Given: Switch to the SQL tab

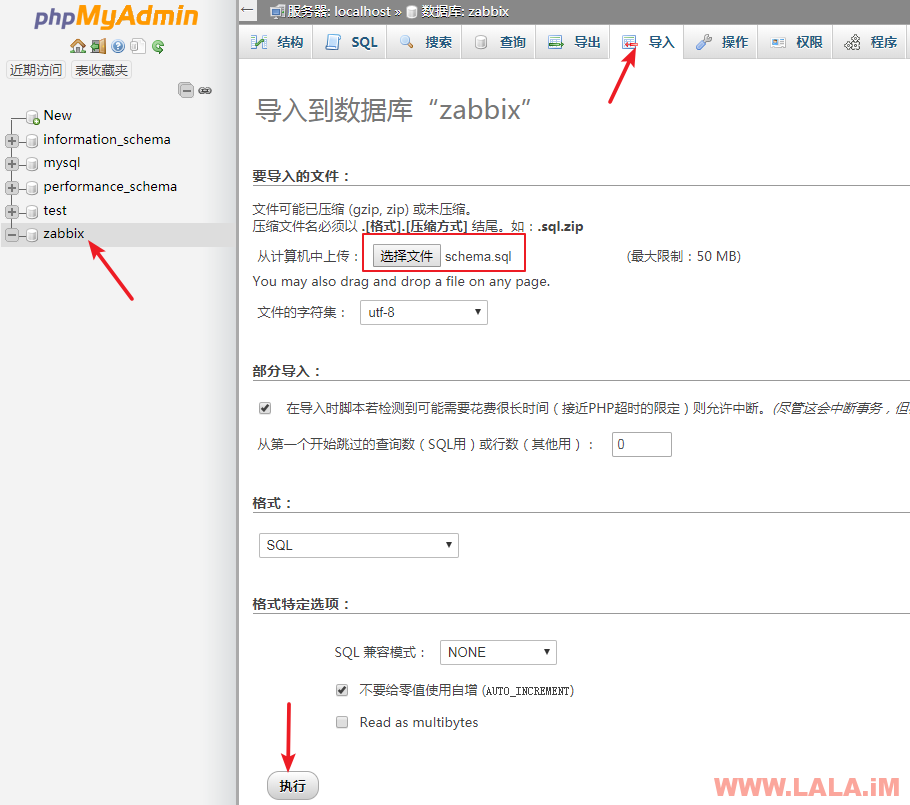Looking at the screenshot, I should 352,42.
